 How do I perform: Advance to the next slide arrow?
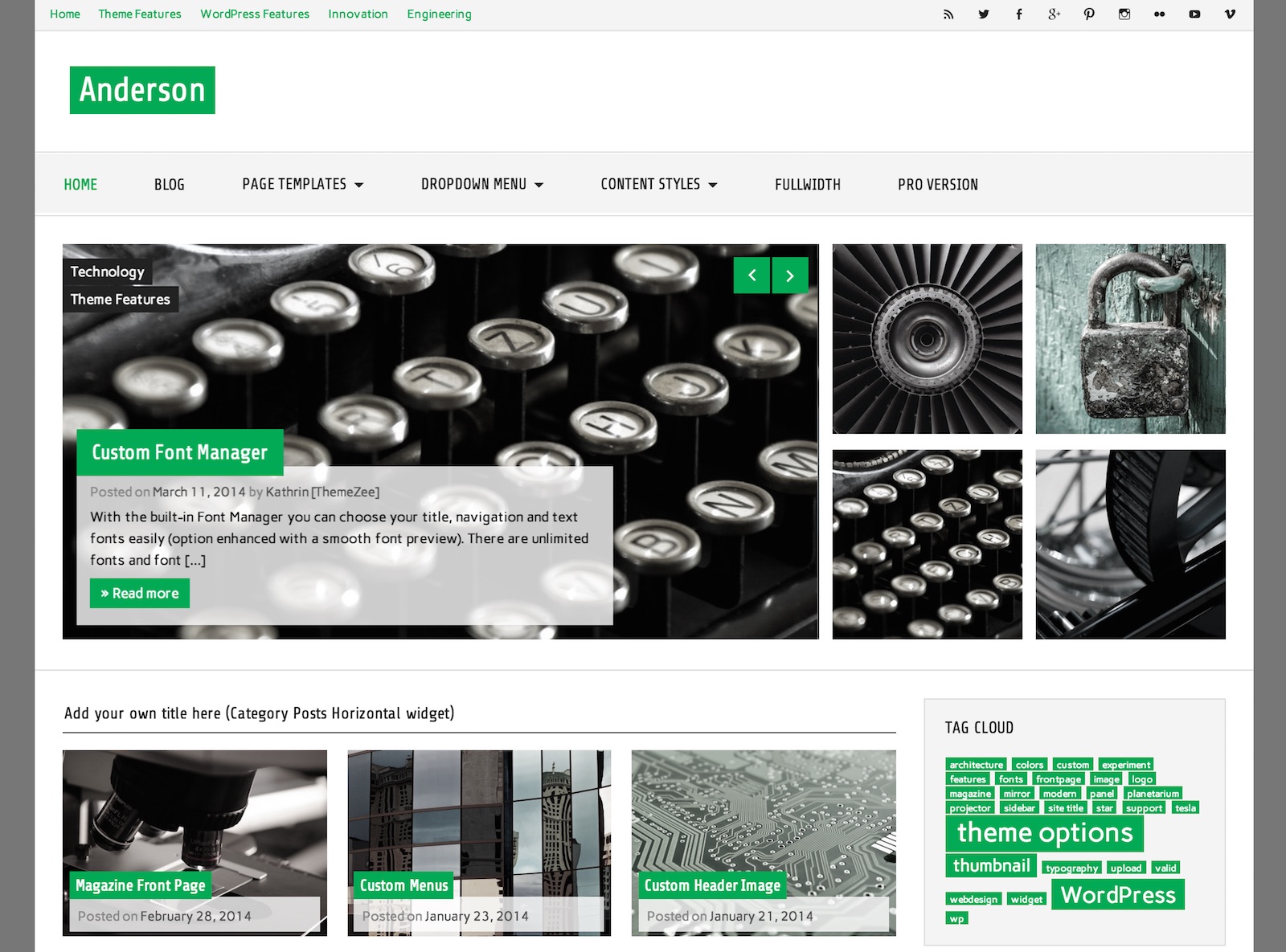tap(790, 276)
